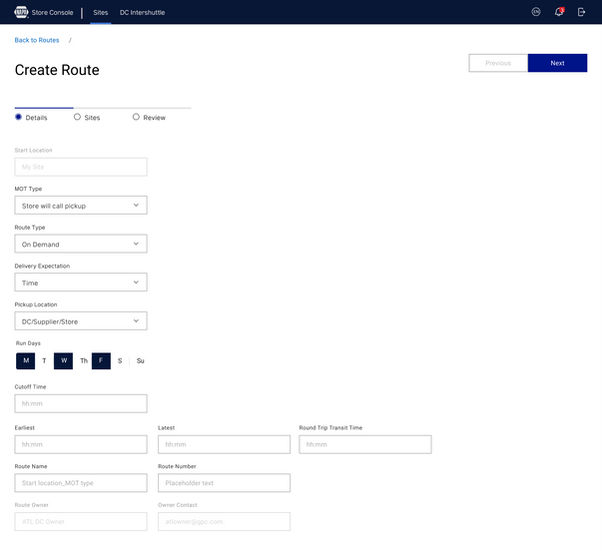The width and height of the screenshot is (602, 551).
Task: Switch to the DC Intershuttle tab
Action: 142,12
